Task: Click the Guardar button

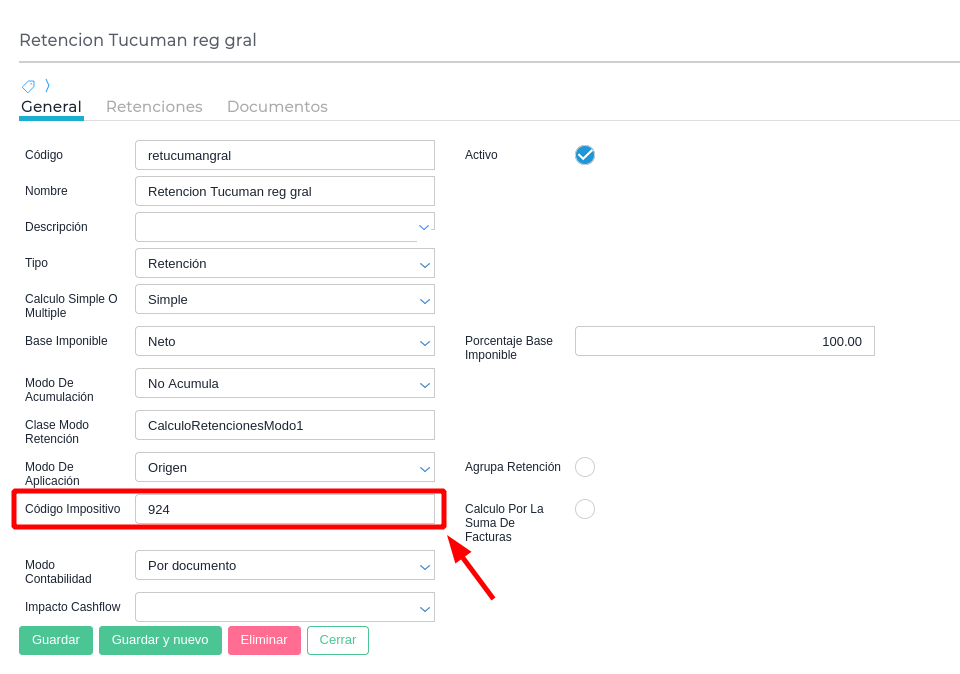Action: (56, 640)
